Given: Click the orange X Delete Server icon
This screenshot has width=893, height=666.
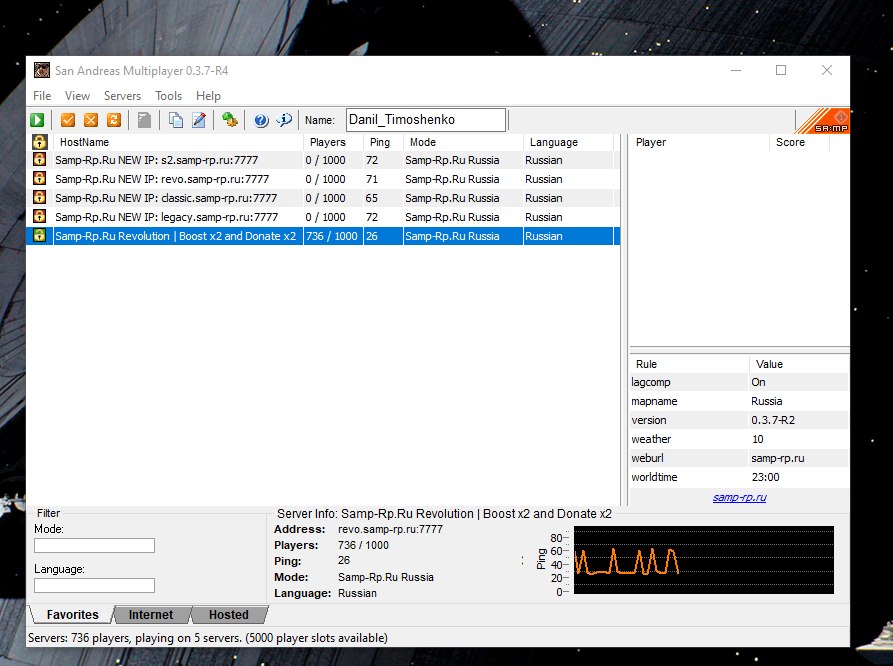Looking at the screenshot, I should tap(91, 120).
